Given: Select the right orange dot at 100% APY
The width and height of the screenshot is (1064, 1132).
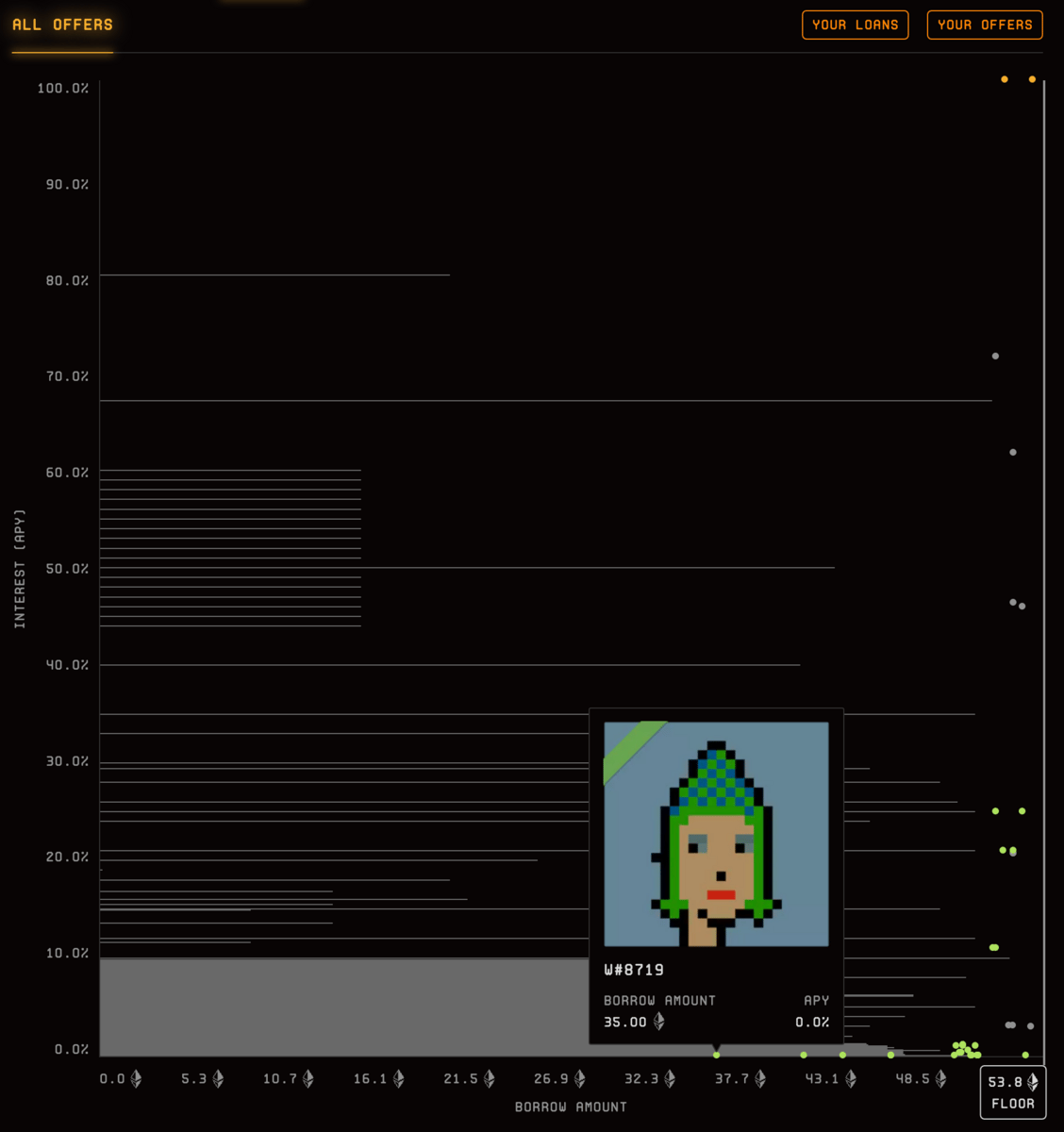Looking at the screenshot, I should tap(1032, 79).
